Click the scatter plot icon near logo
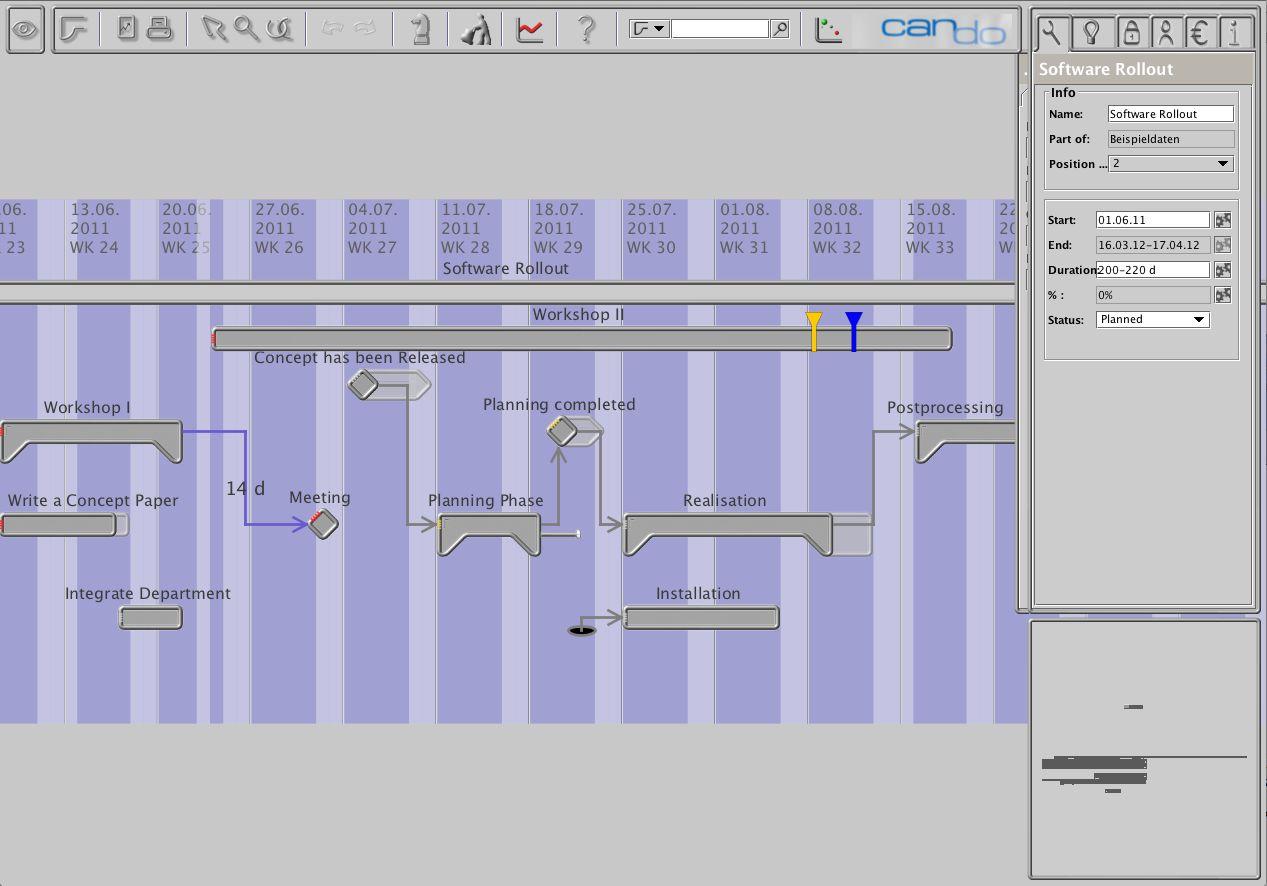Viewport: 1267px width, 886px height. (828, 29)
